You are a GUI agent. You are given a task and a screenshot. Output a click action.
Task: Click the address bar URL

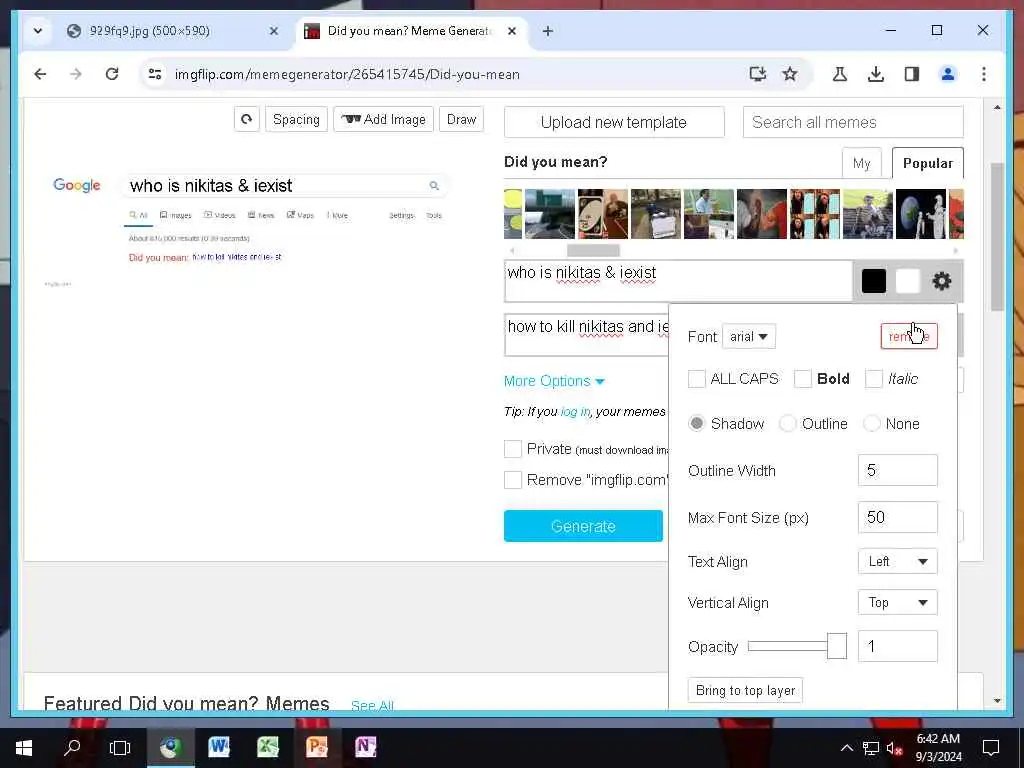click(x=347, y=74)
